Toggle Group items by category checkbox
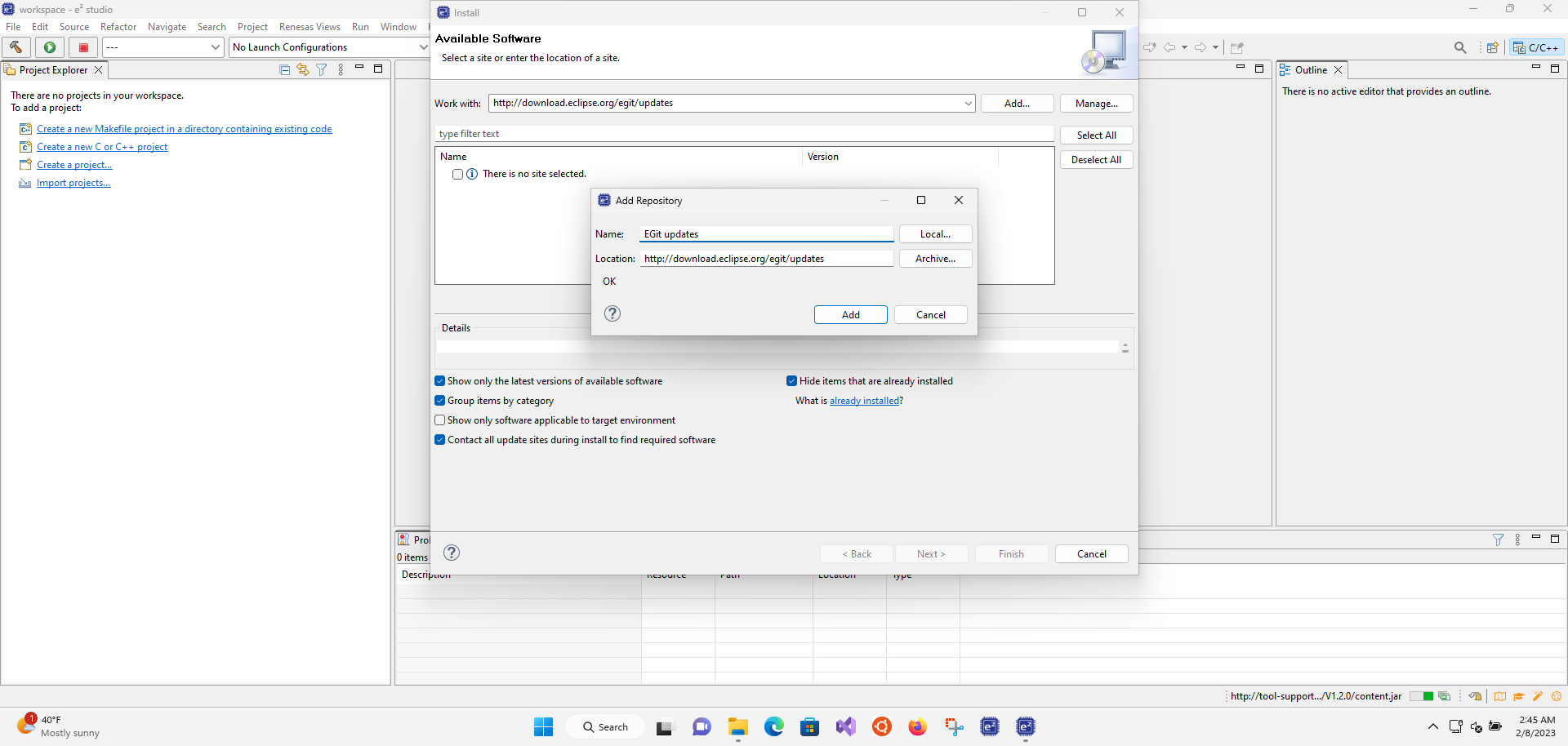Screen dimensions: 1568x746 440,401
